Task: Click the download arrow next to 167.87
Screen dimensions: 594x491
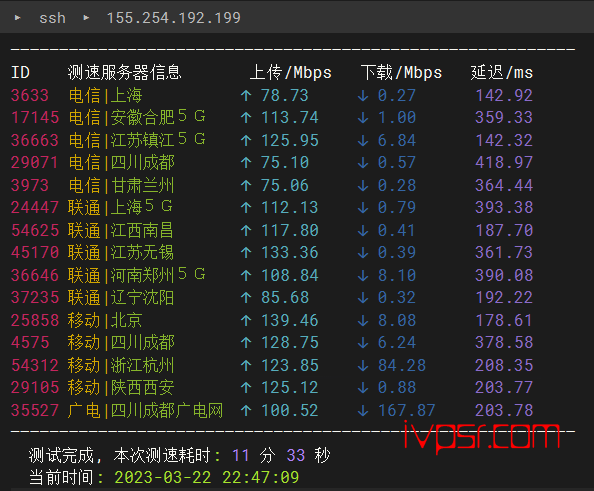Action: point(363,410)
